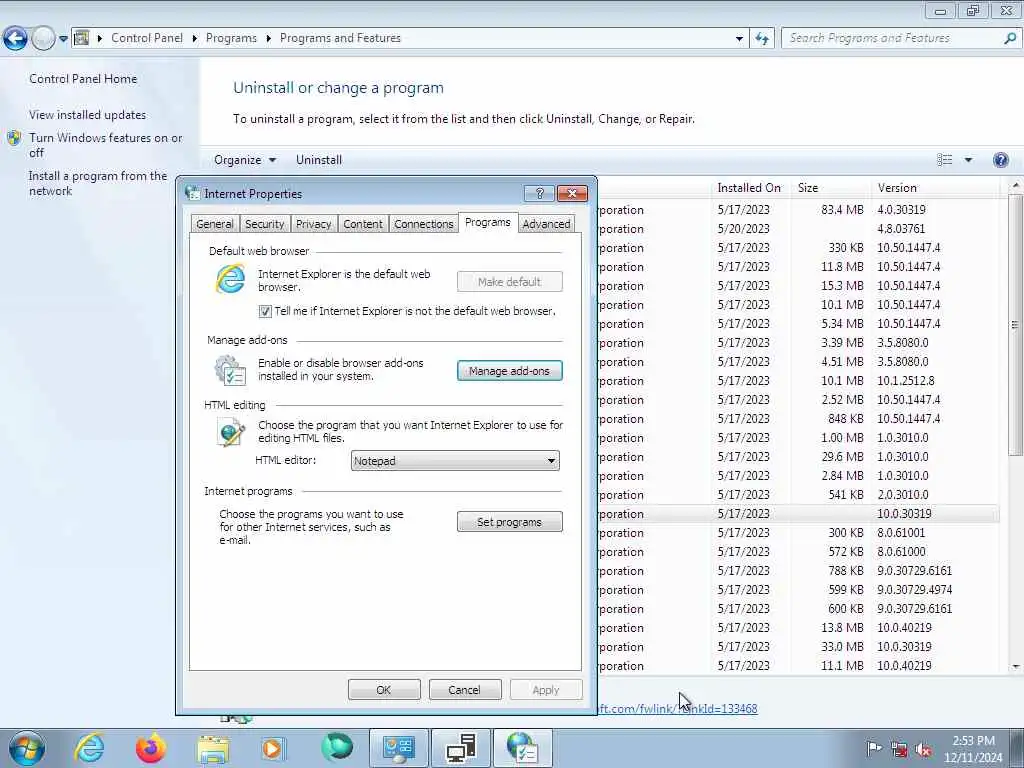Click the Apply button in Internet Properties
This screenshot has height=768, width=1024.
pyautogui.click(x=546, y=690)
